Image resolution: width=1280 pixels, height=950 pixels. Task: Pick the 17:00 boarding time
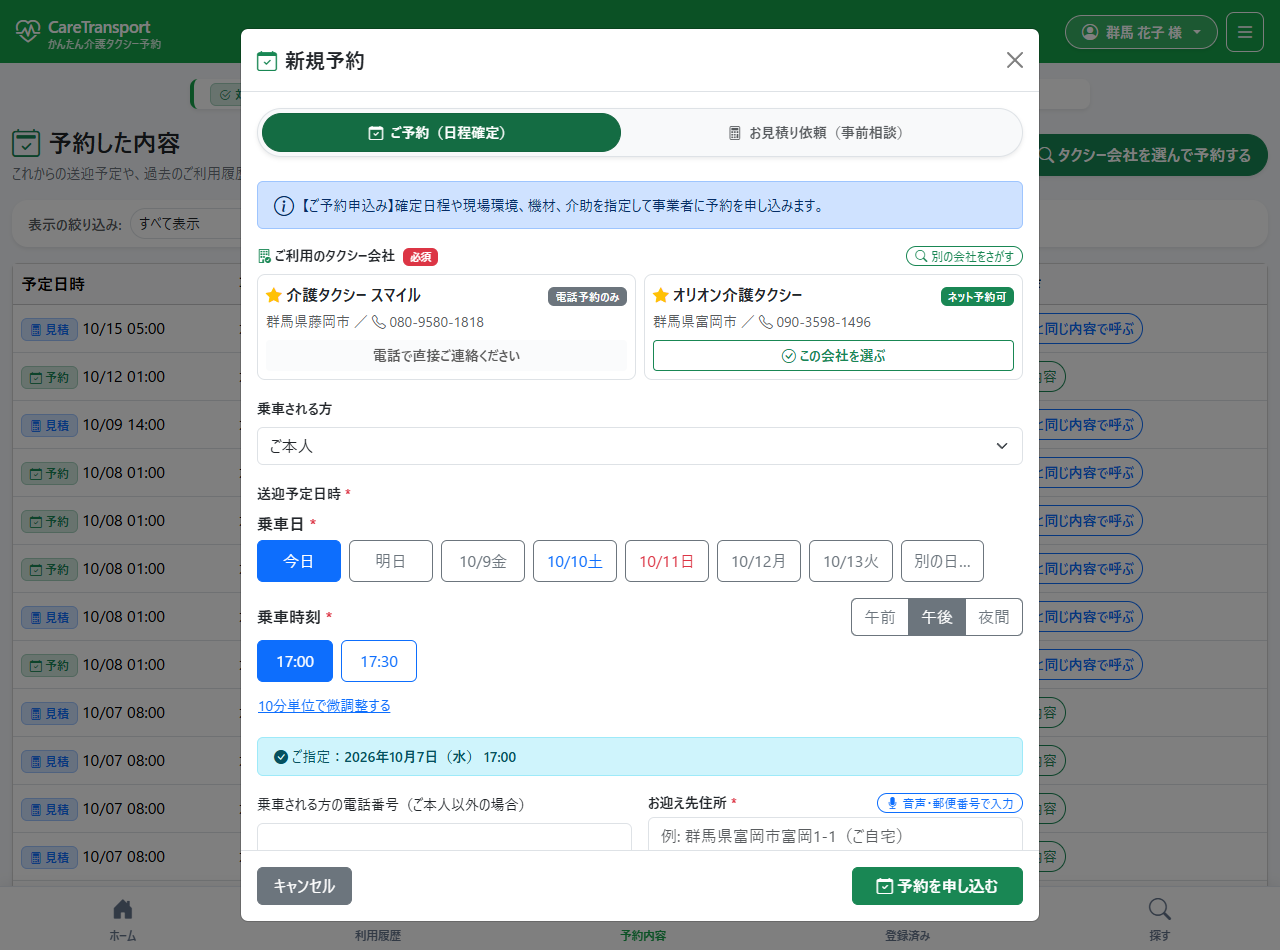[295, 661]
